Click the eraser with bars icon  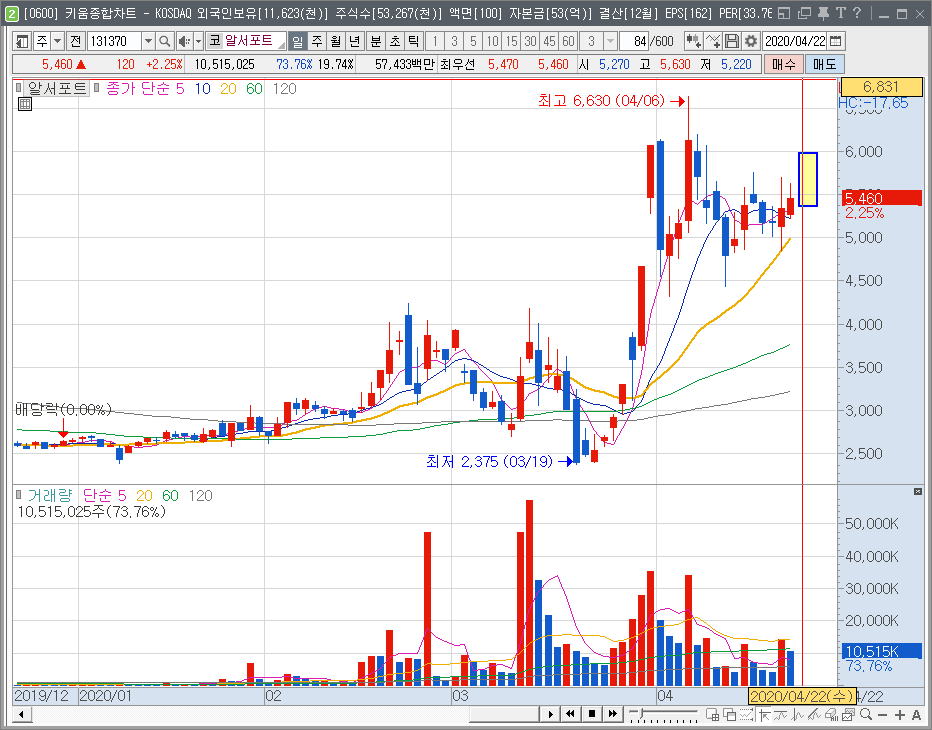pyautogui.click(x=832, y=714)
